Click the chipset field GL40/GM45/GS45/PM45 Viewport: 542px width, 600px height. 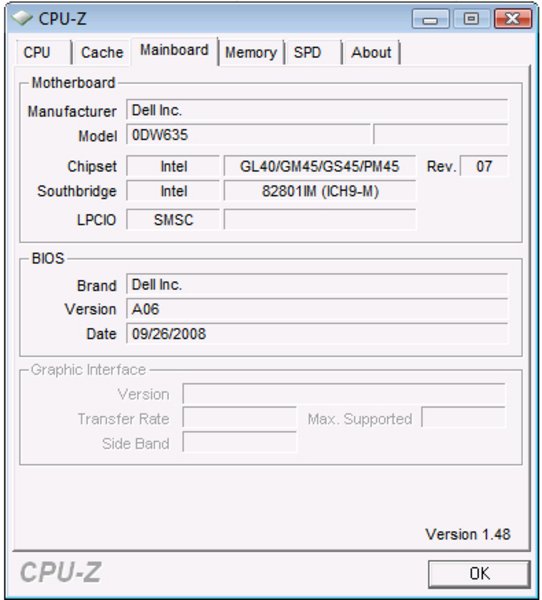click(x=320, y=166)
